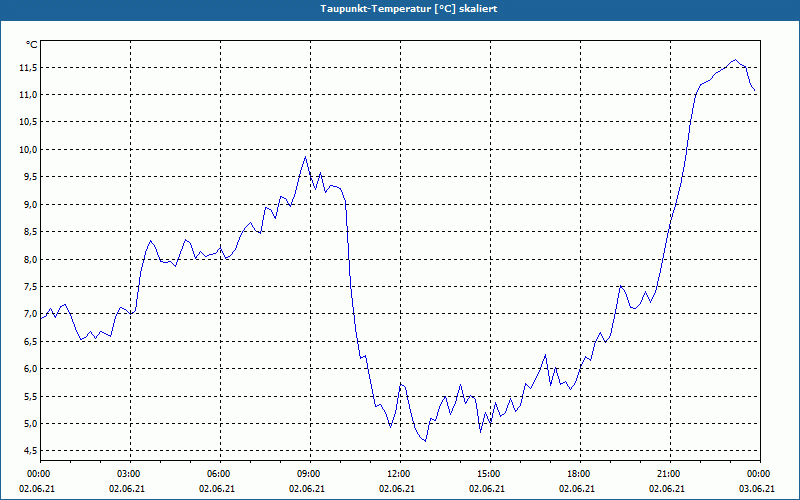Pick the 5,0 y-axis label
Viewport: 800px width, 500px height.
coord(31,424)
